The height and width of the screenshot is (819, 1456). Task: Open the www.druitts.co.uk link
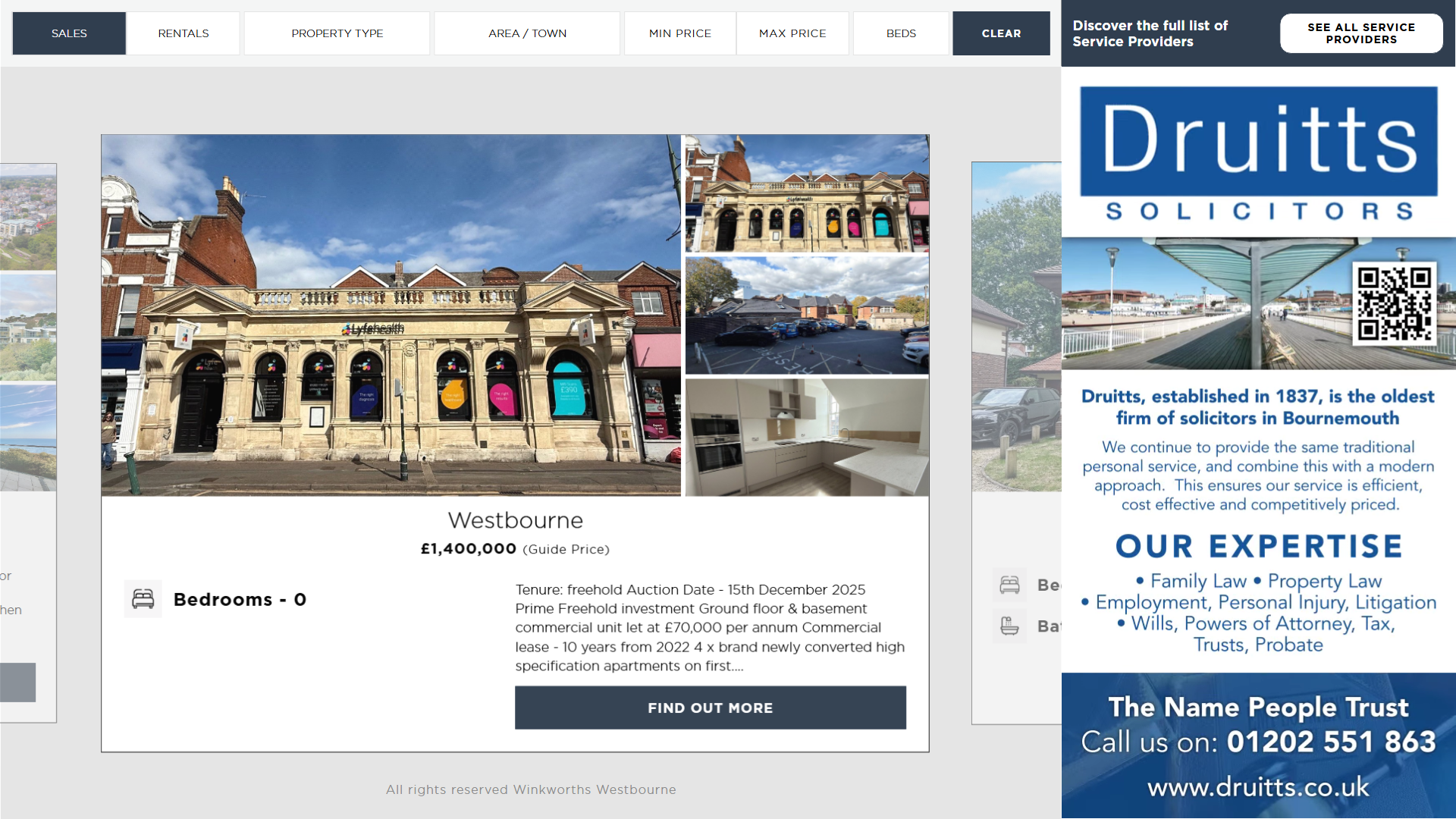1258,786
